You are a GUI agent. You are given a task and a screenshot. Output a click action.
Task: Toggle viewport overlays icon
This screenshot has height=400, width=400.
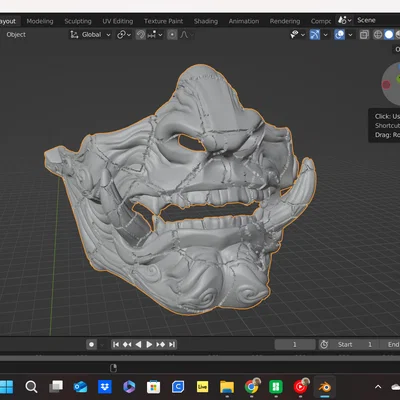339,35
